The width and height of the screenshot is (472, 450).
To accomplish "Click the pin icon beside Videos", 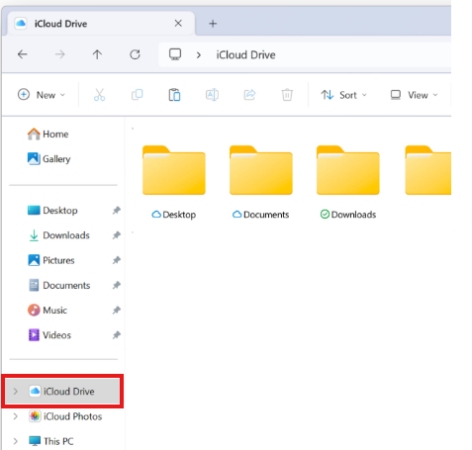I will [116, 335].
